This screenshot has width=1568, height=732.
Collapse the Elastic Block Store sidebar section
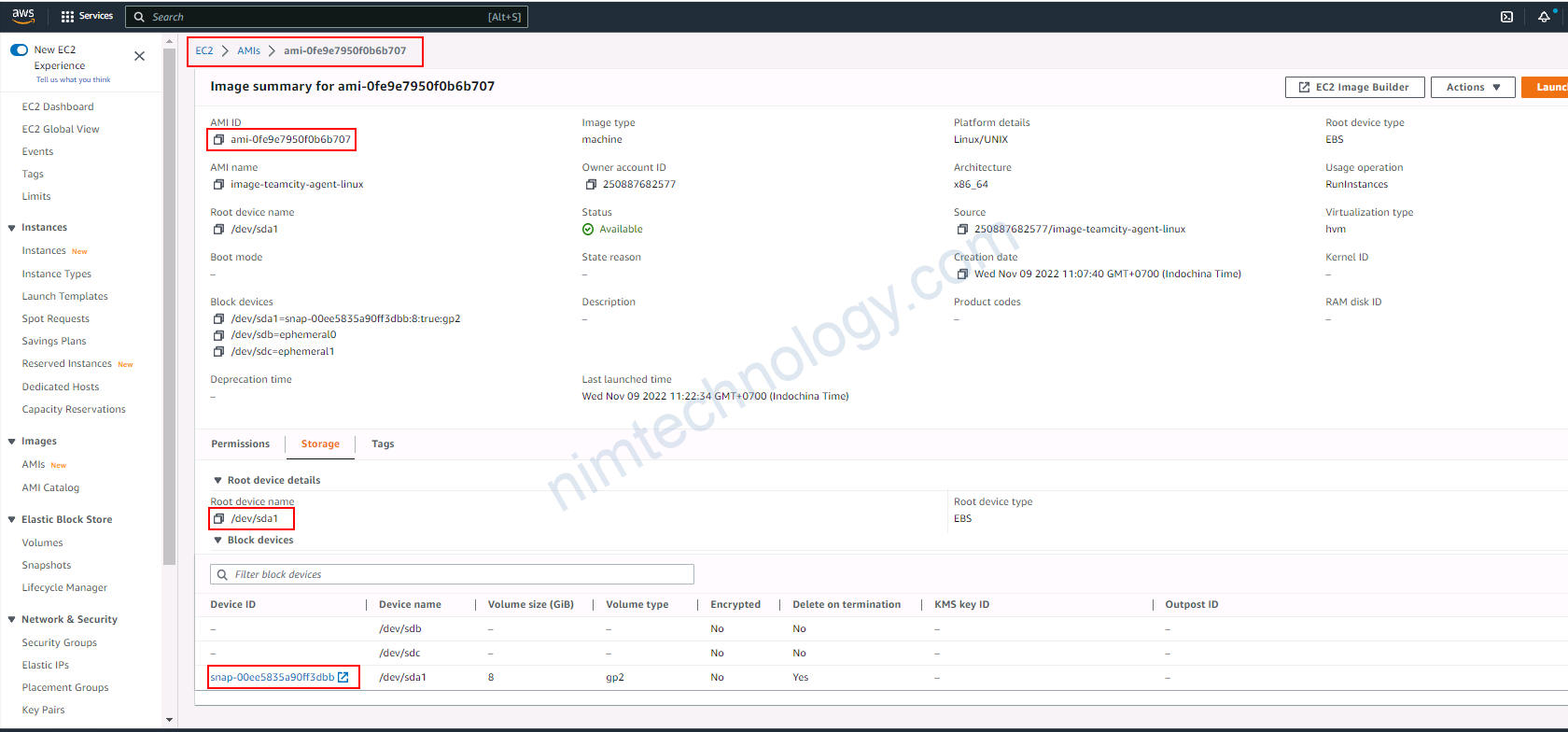pos(11,520)
